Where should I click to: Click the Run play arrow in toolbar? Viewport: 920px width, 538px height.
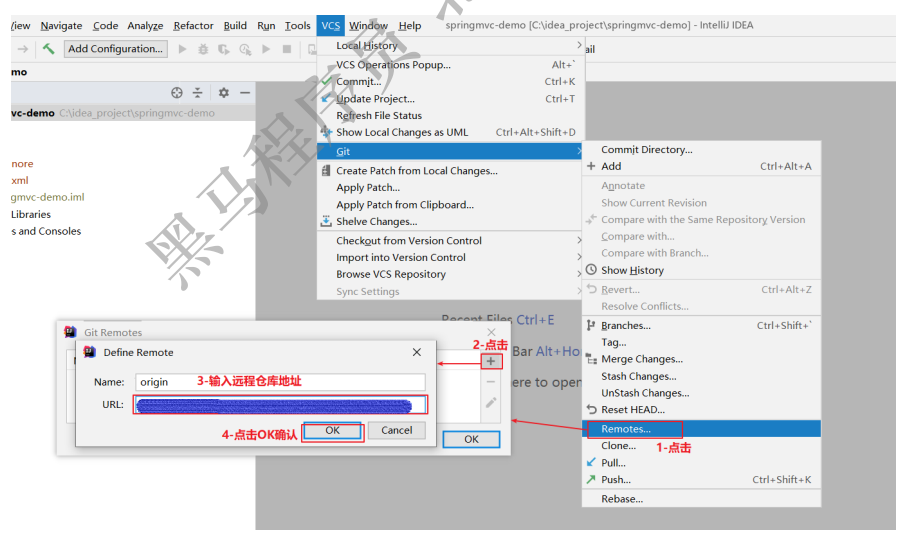182,49
